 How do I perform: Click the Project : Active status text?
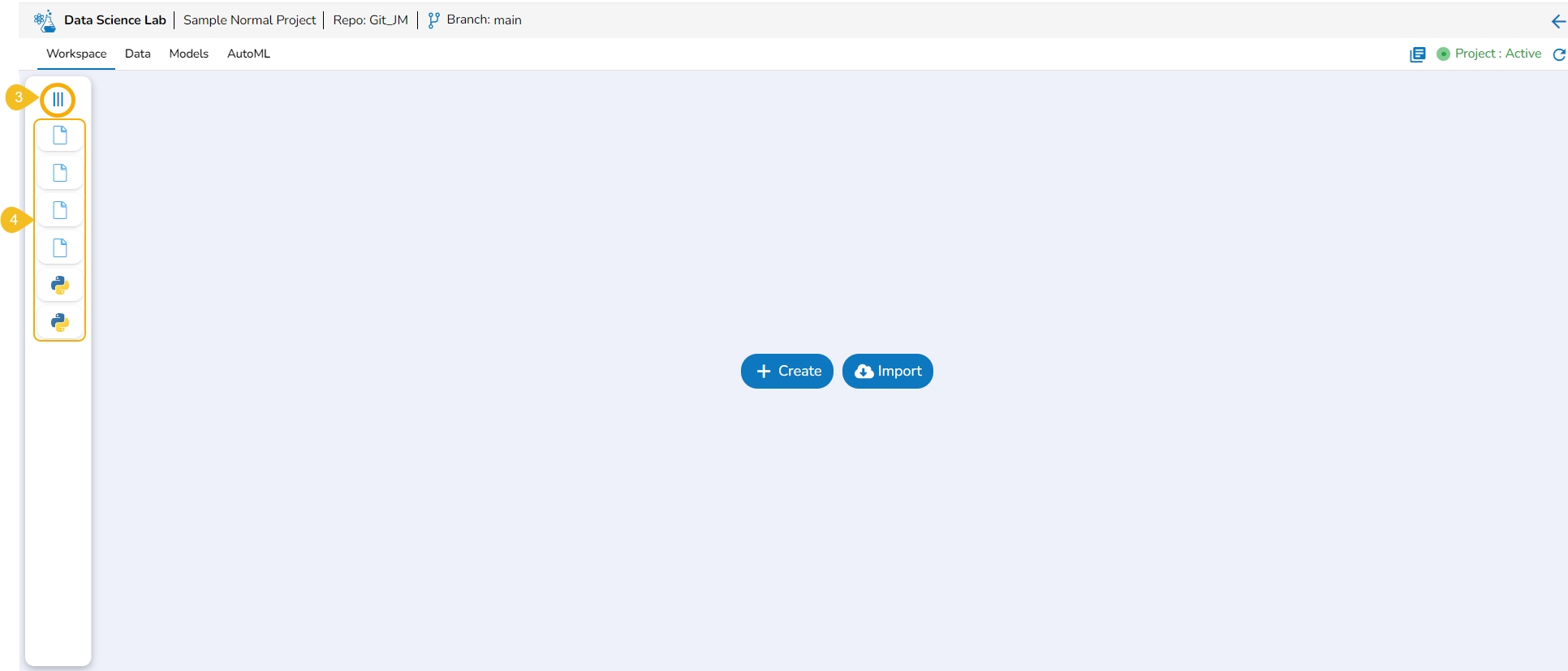coord(1498,54)
